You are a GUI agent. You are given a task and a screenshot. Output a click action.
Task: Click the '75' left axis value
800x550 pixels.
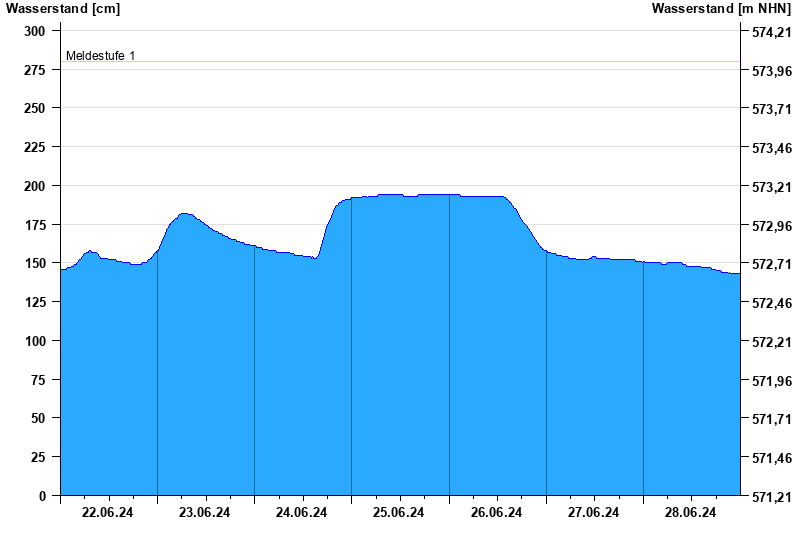[x=38, y=380]
